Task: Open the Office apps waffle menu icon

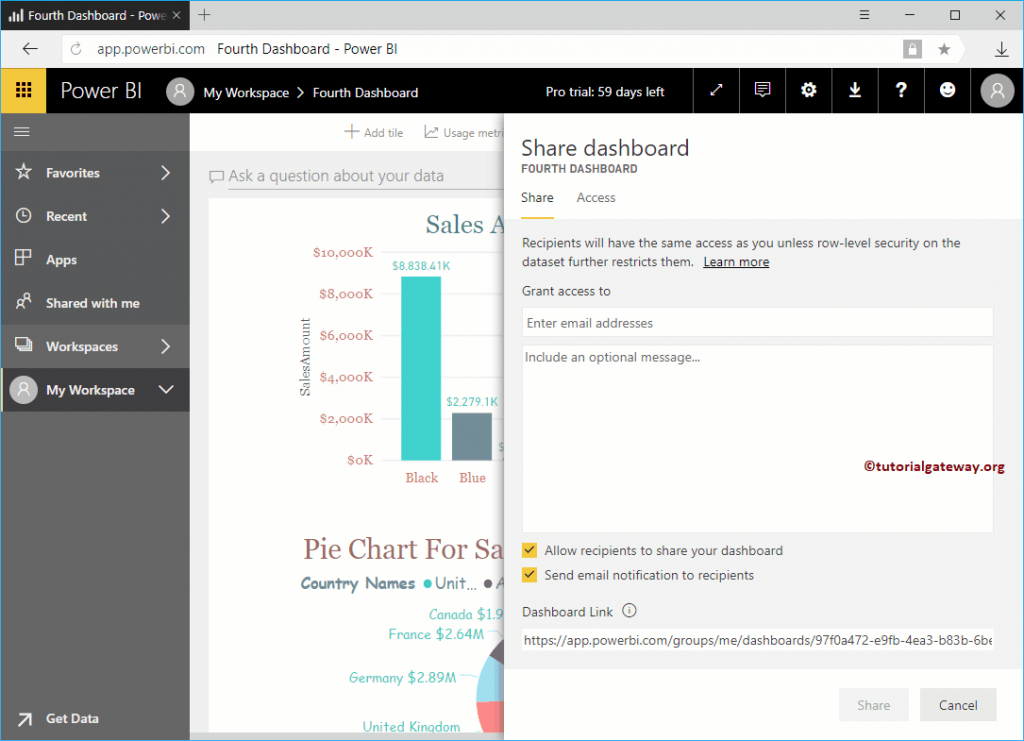Action: tap(23, 90)
